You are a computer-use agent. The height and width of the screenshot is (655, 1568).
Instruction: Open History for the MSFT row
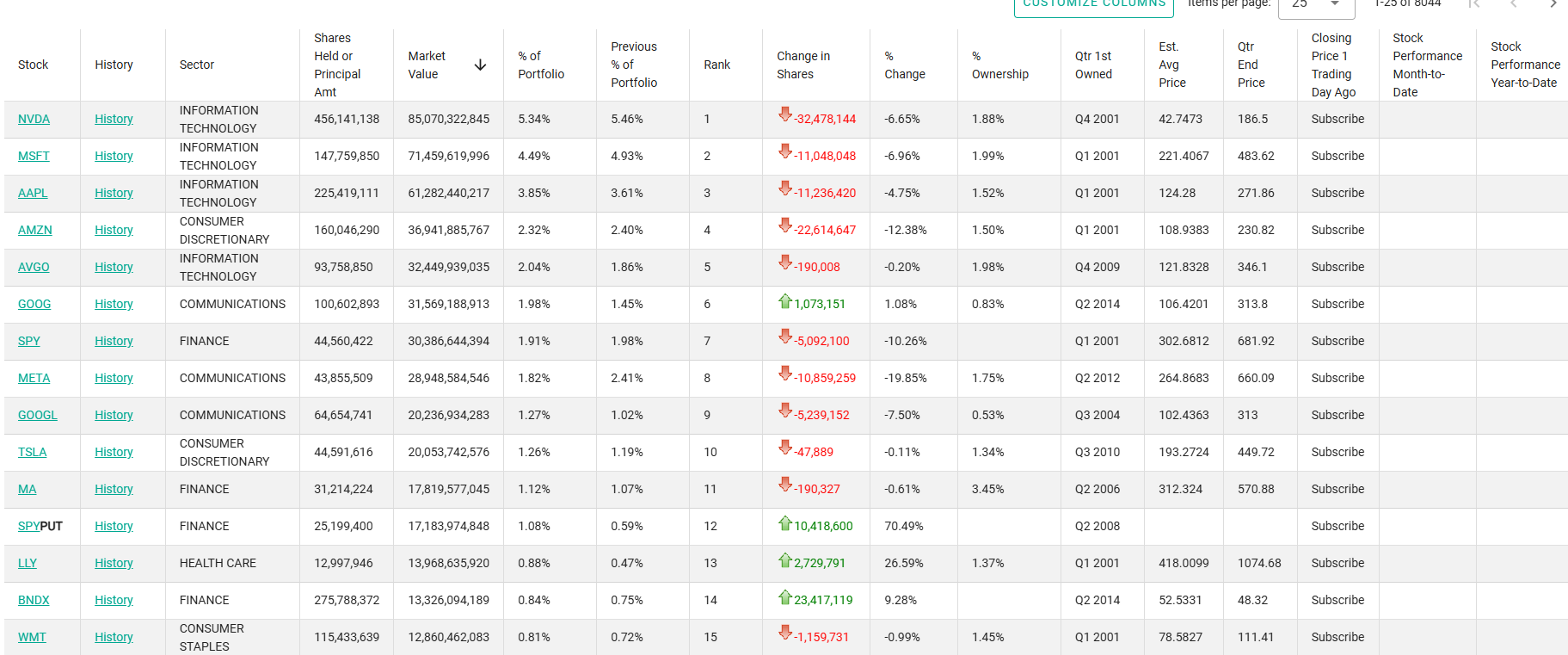point(114,157)
